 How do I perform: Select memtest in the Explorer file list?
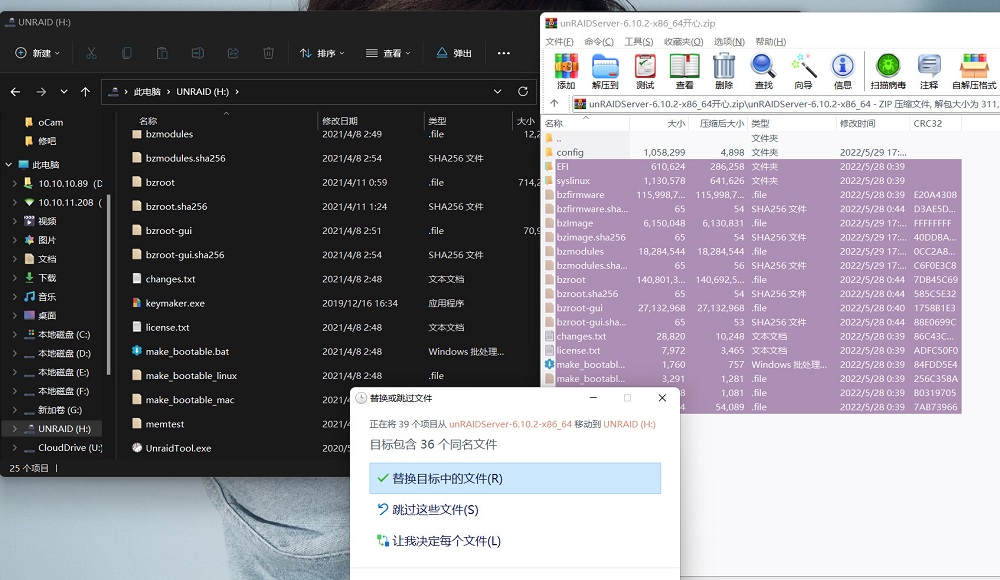[x=165, y=424]
